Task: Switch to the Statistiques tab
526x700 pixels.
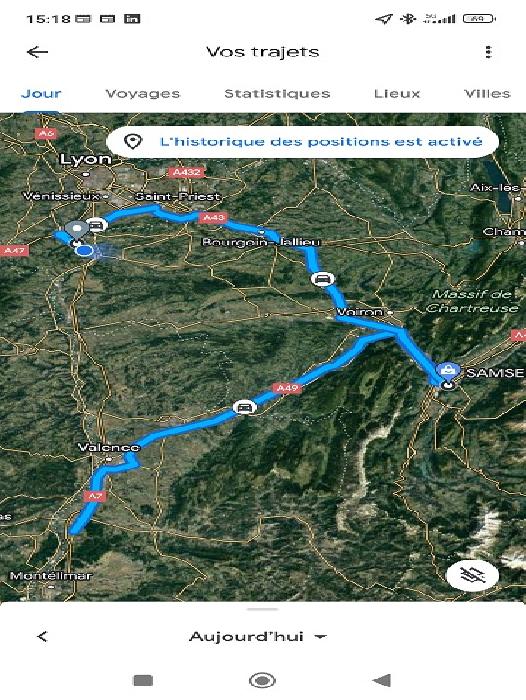Action: pyautogui.click(x=277, y=94)
